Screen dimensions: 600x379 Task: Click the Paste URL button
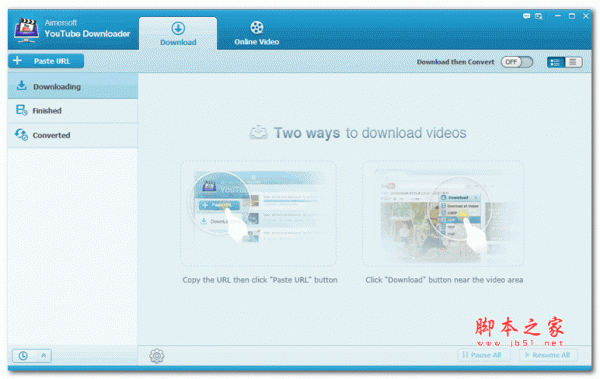pyautogui.click(x=46, y=61)
